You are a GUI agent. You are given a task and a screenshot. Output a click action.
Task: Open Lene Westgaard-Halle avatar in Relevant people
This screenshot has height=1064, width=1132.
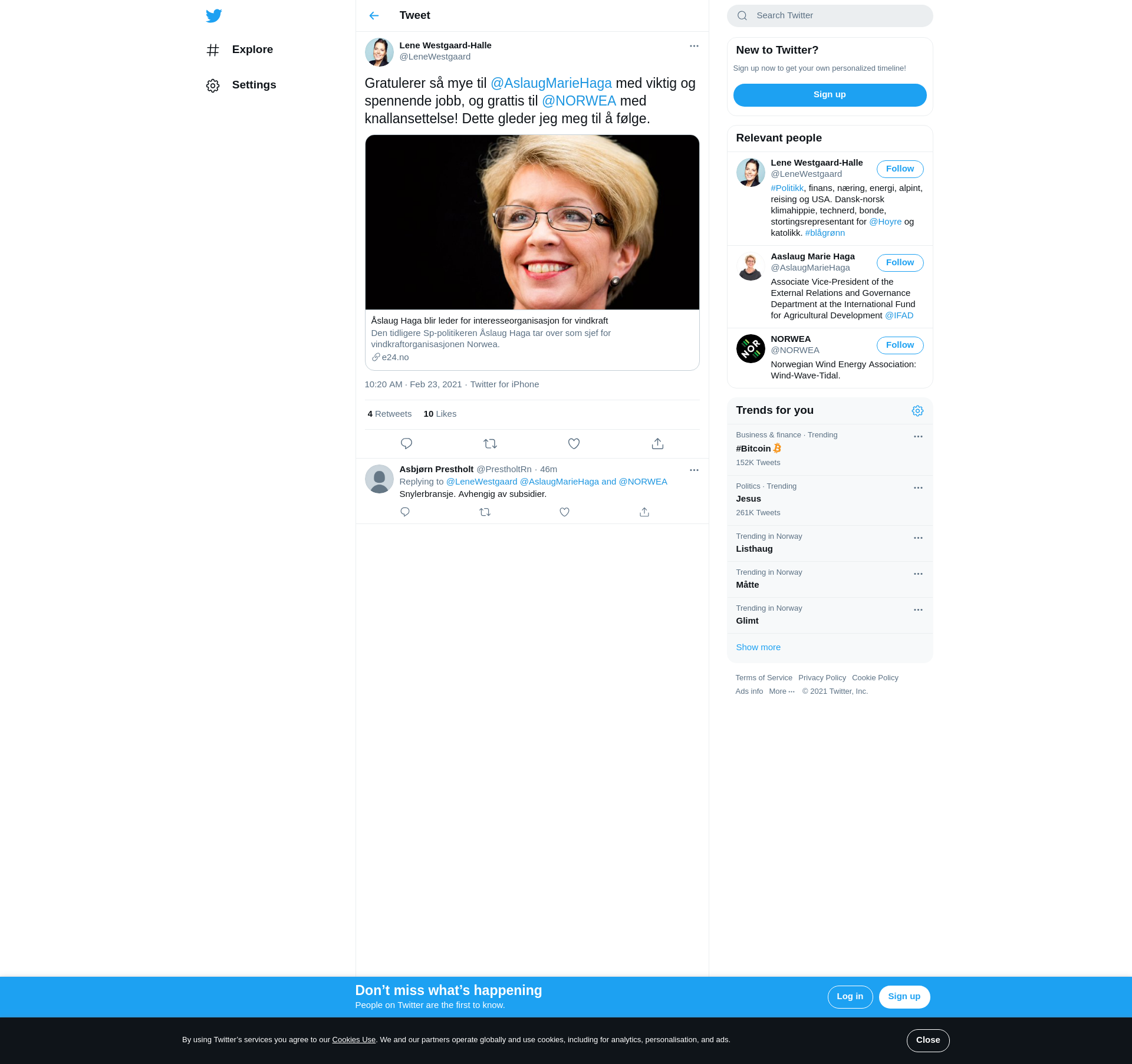pyautogui.click(x=751, y=172)
